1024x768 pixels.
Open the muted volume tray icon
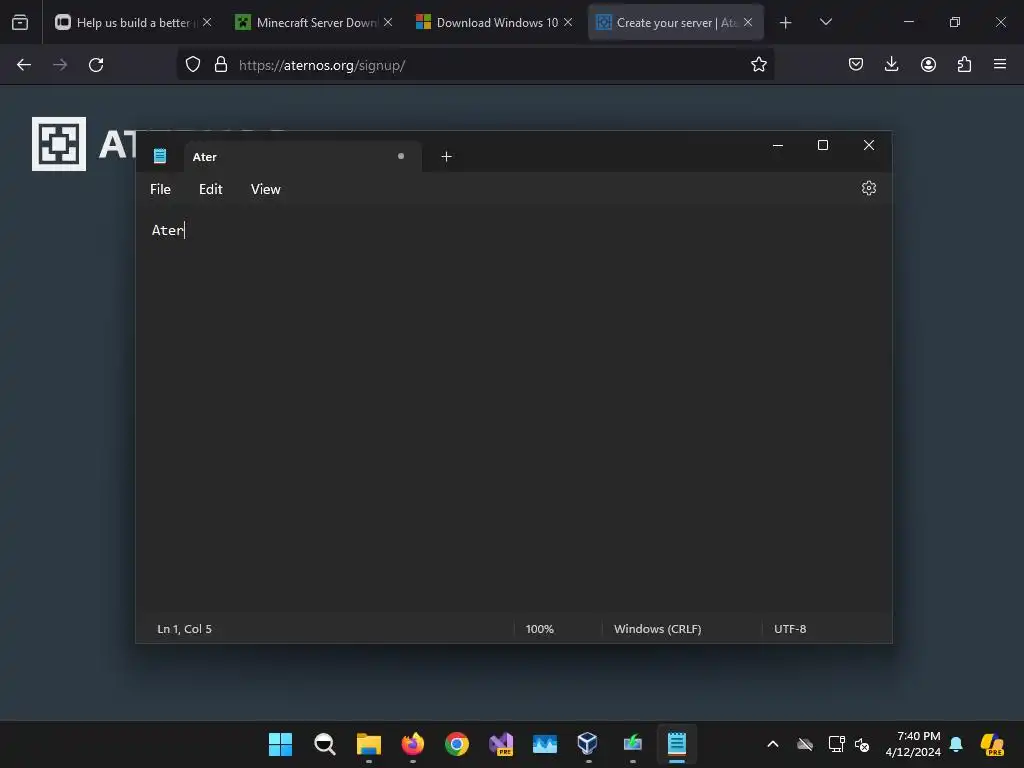(x=862, y=744)
